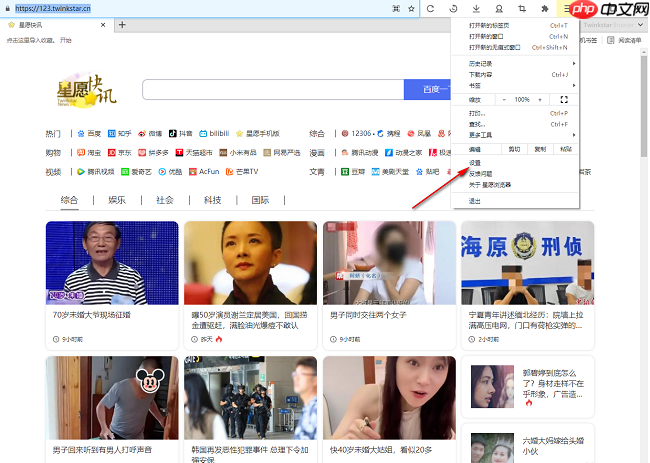Open the 抖音 site shortcut
Image resolution: width=650 pixels, height=463 pixels.
point(181,133)
